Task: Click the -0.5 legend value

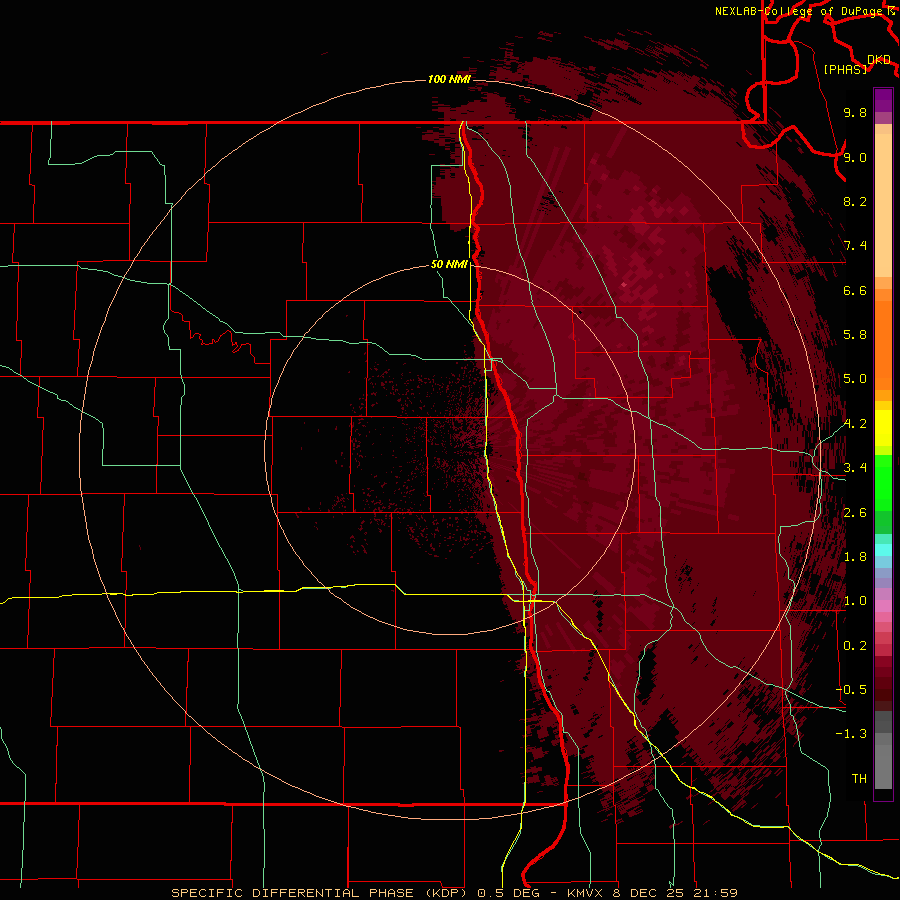Action: tap(851, 689)
